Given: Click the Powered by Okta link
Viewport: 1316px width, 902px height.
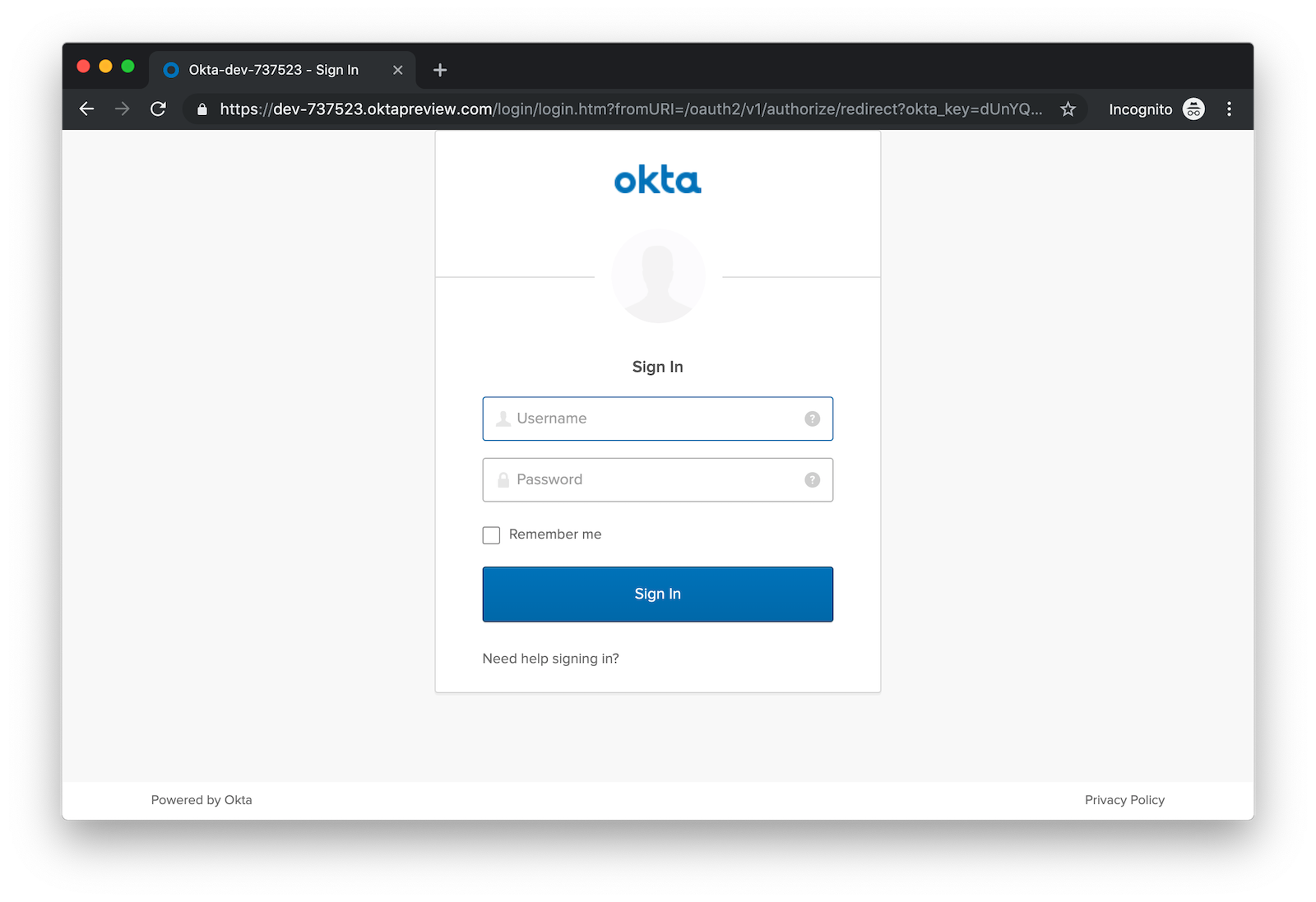Looking at the screenshot, I should pyautogui.click(x=202, y=800).
